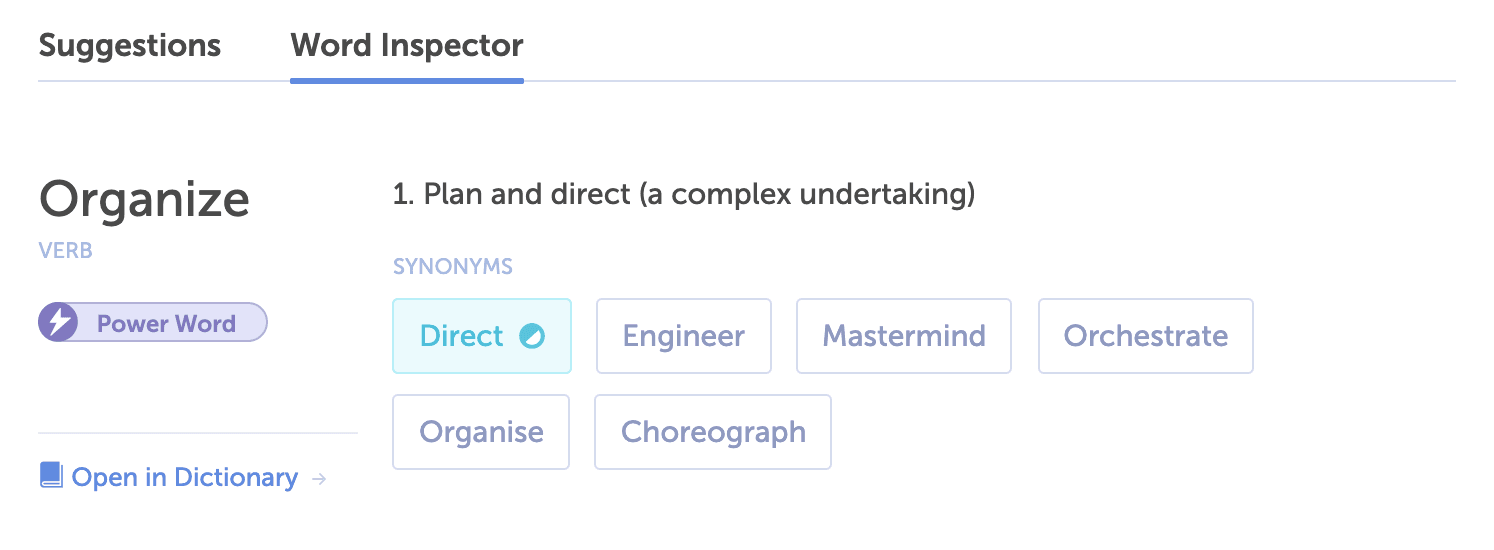Image resolution: width=1494 pixels, height=550 pixels.
Task: Click the SYNONYMS section label
Action: point(452,267)
